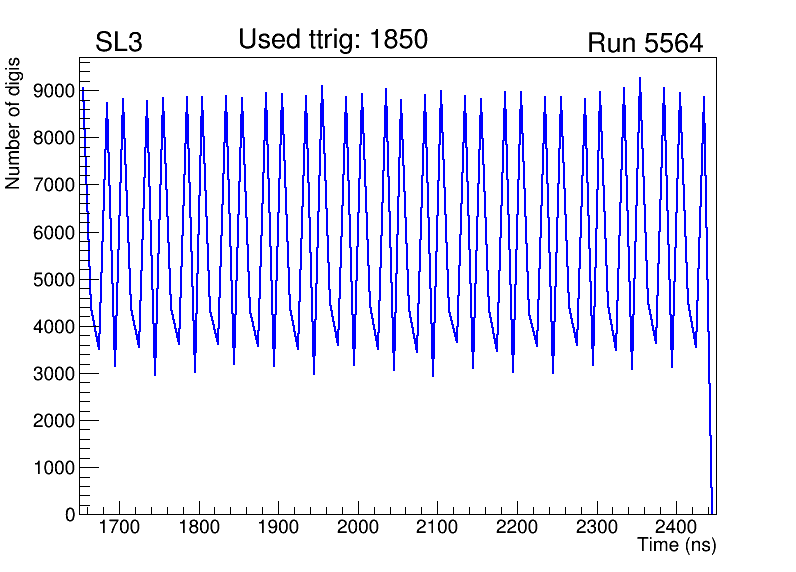Select the 1000 y-axis tick label
The height and width of the screenshot is (572, 796).
pyautogui.click(x=54, y=468)
